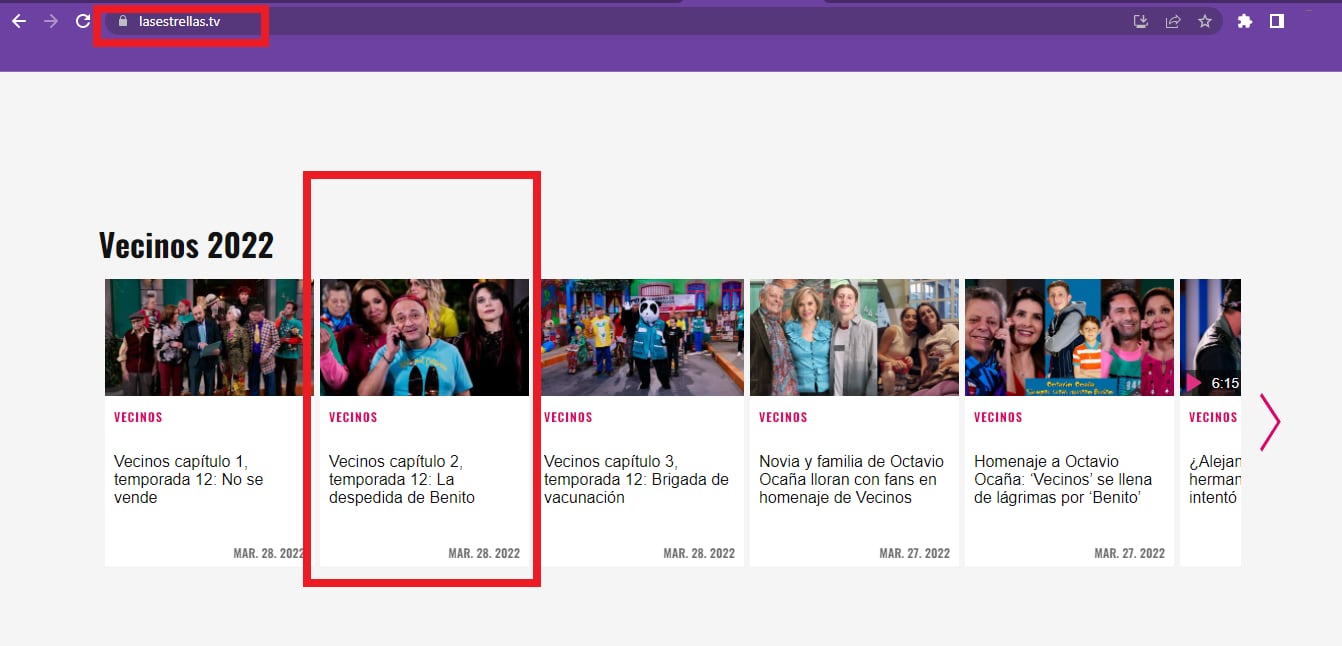Viewport: 1342px width, 646px height.
Task: Click VECINOS tag on capítulo 1 card
Action: pos(138,417)
